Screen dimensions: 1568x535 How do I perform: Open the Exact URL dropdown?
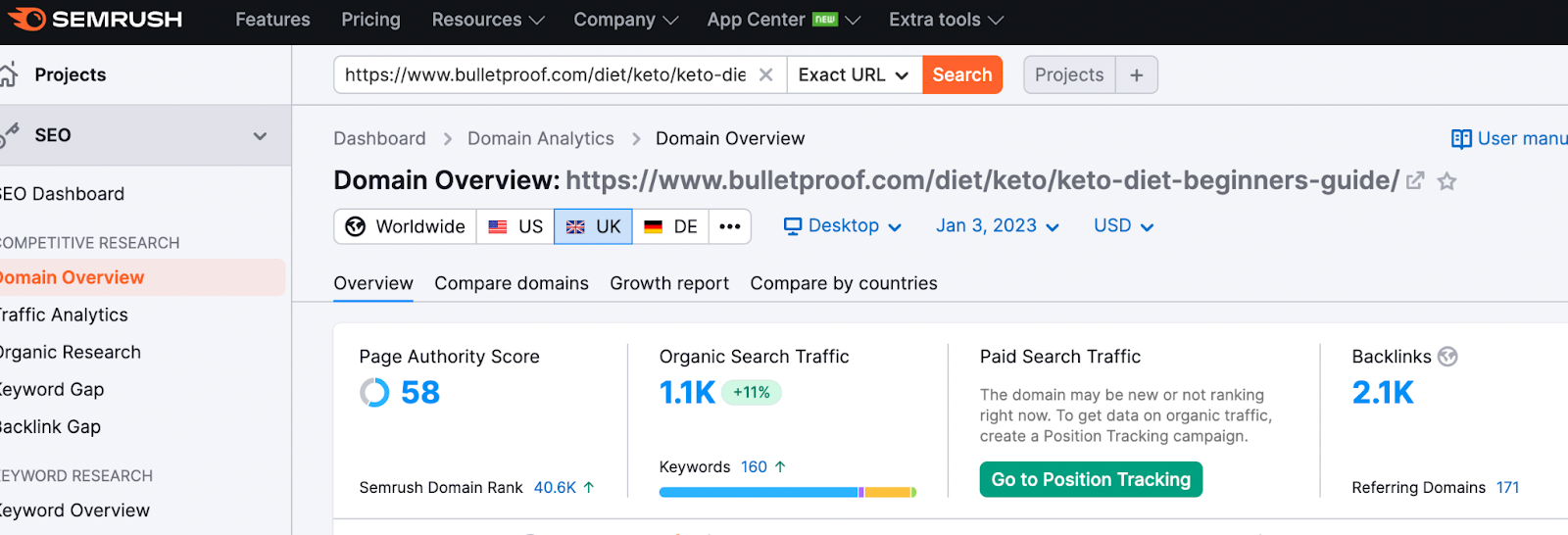point(854,75)
